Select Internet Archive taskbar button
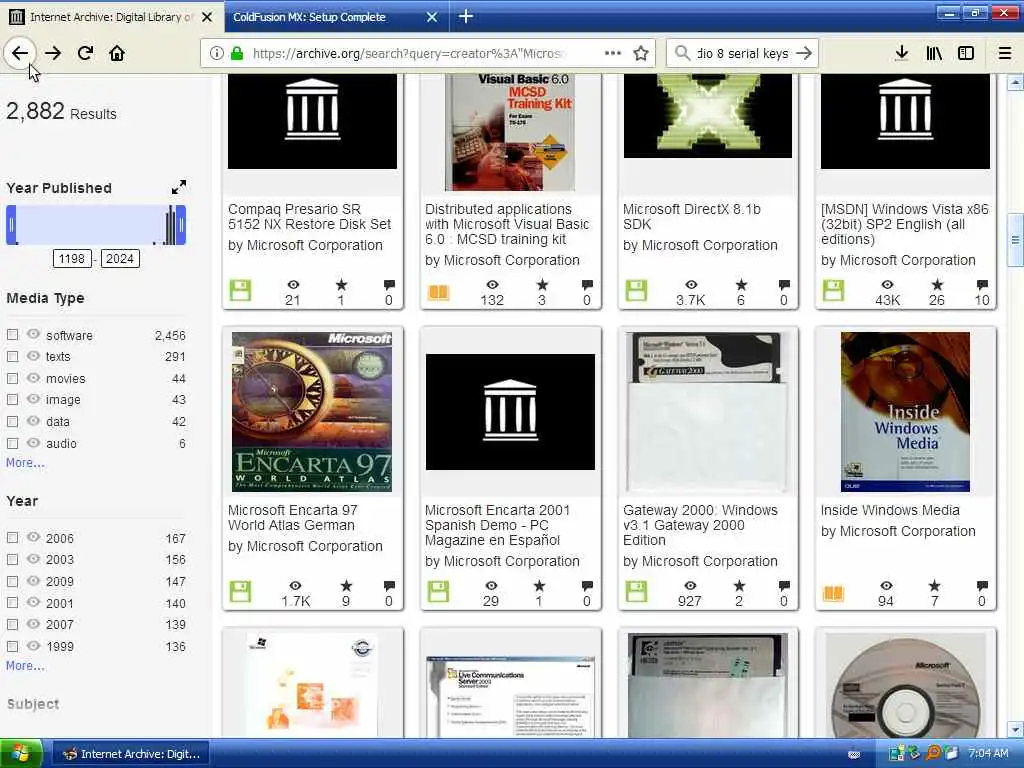The image size is (1024, 768). [x=131, y=754]
